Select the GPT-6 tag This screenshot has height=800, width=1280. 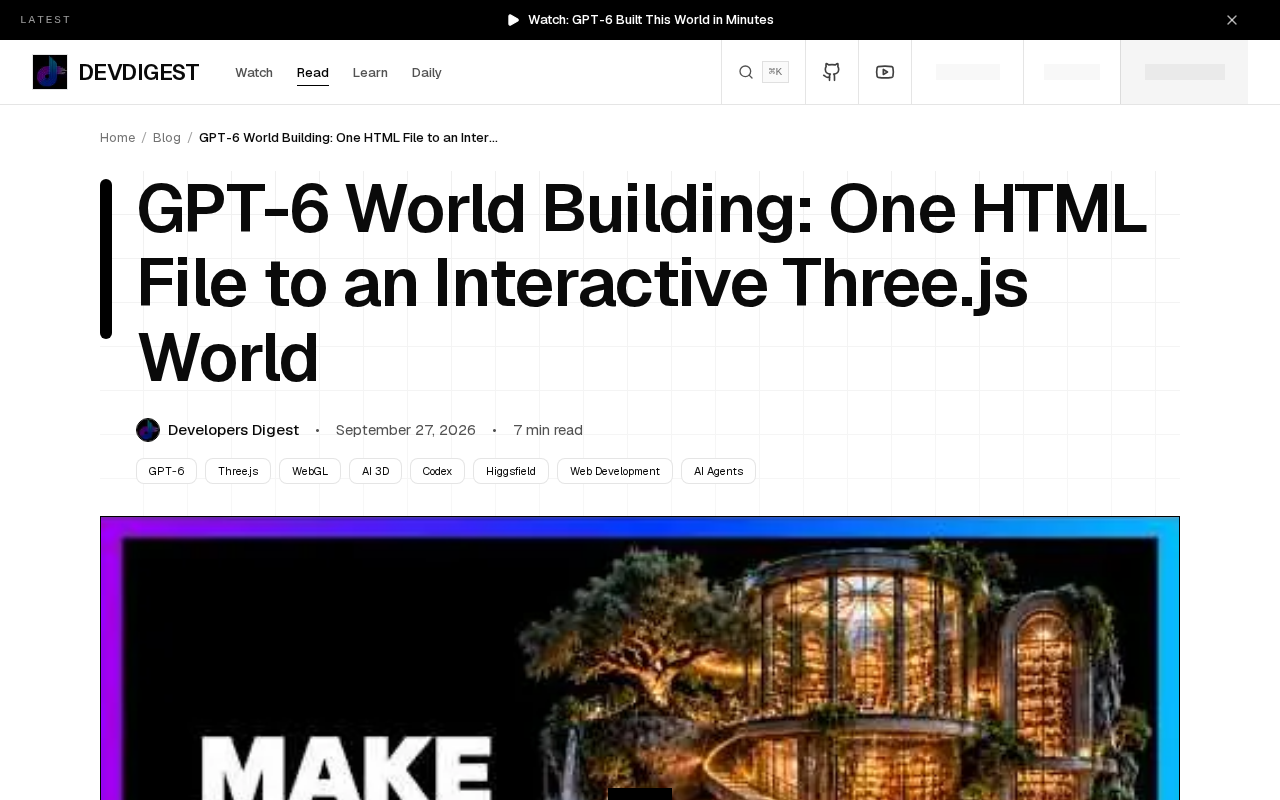[x=166, y=471]
